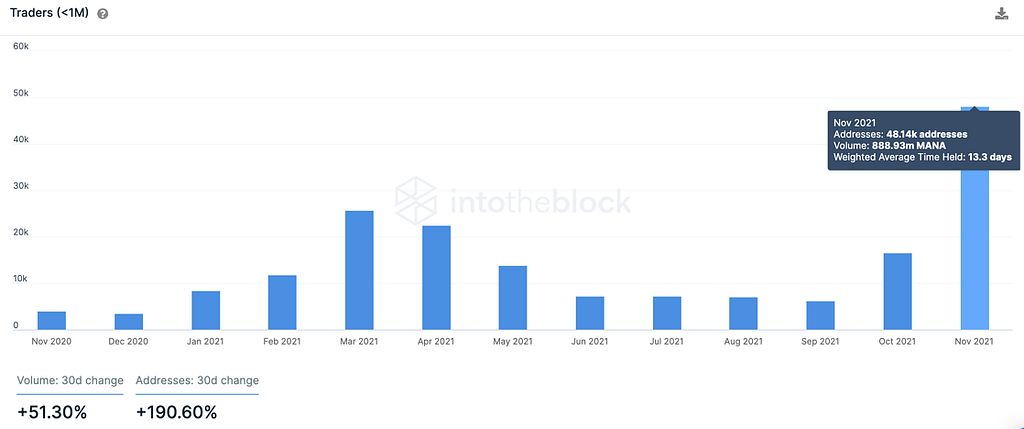
Task: Click the Oct 2021 bar
Action: click(897, 291)
